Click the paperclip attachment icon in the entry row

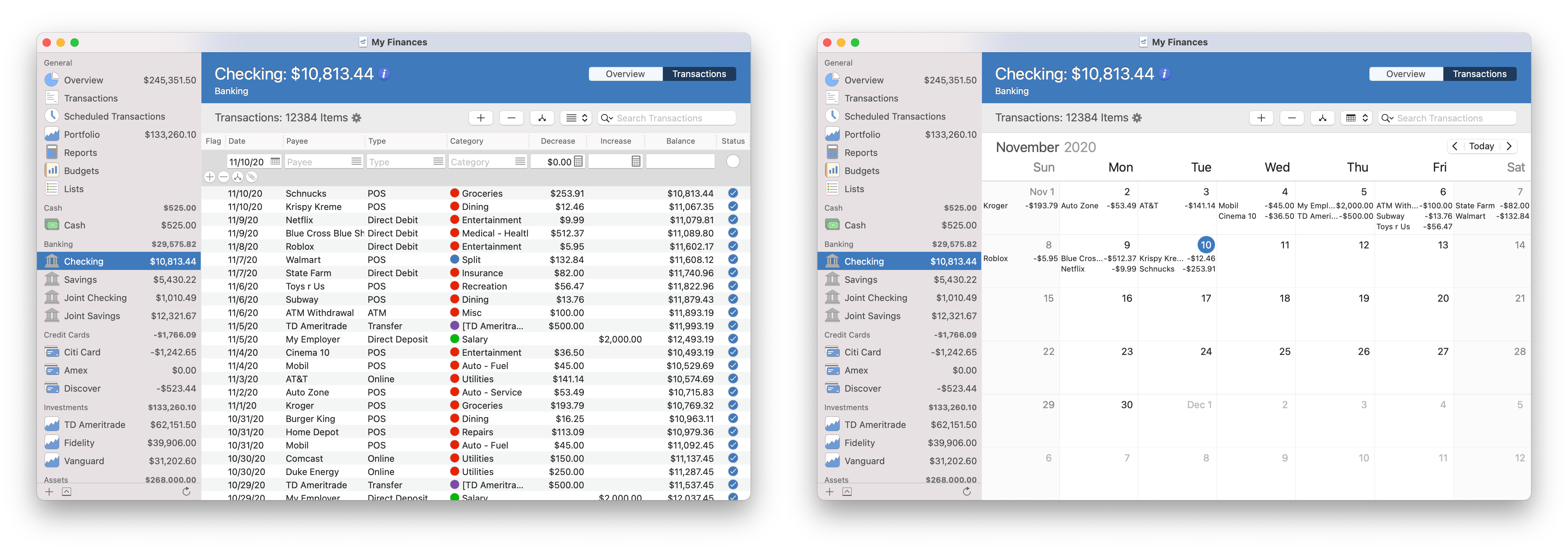251,177
